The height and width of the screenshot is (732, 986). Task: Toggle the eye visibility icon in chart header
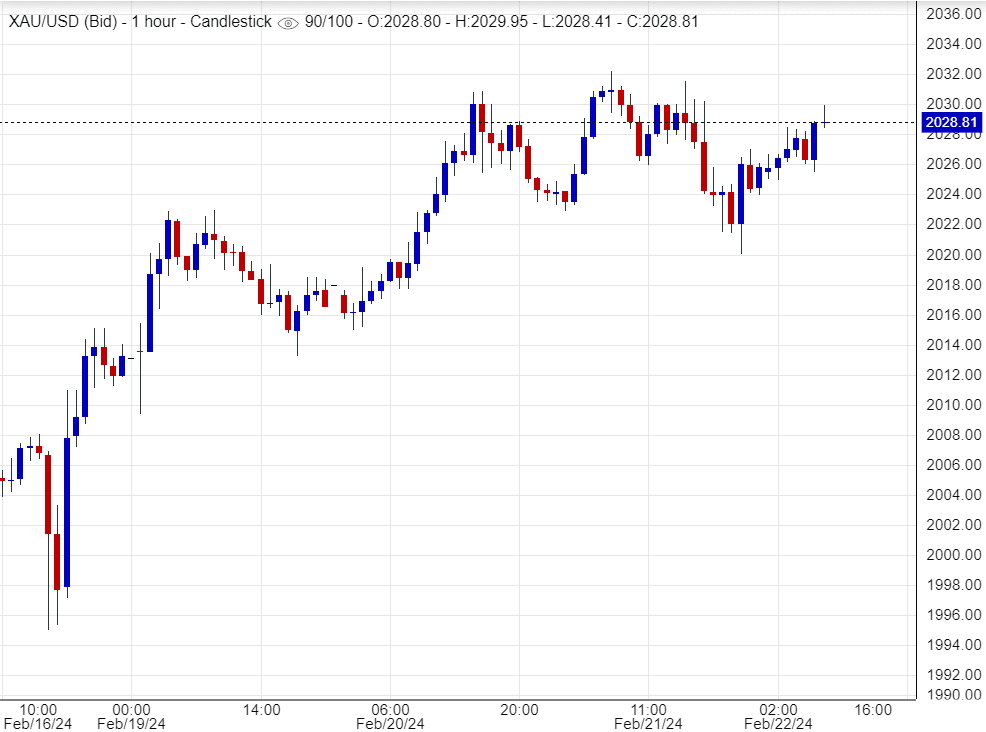[287, 22]
